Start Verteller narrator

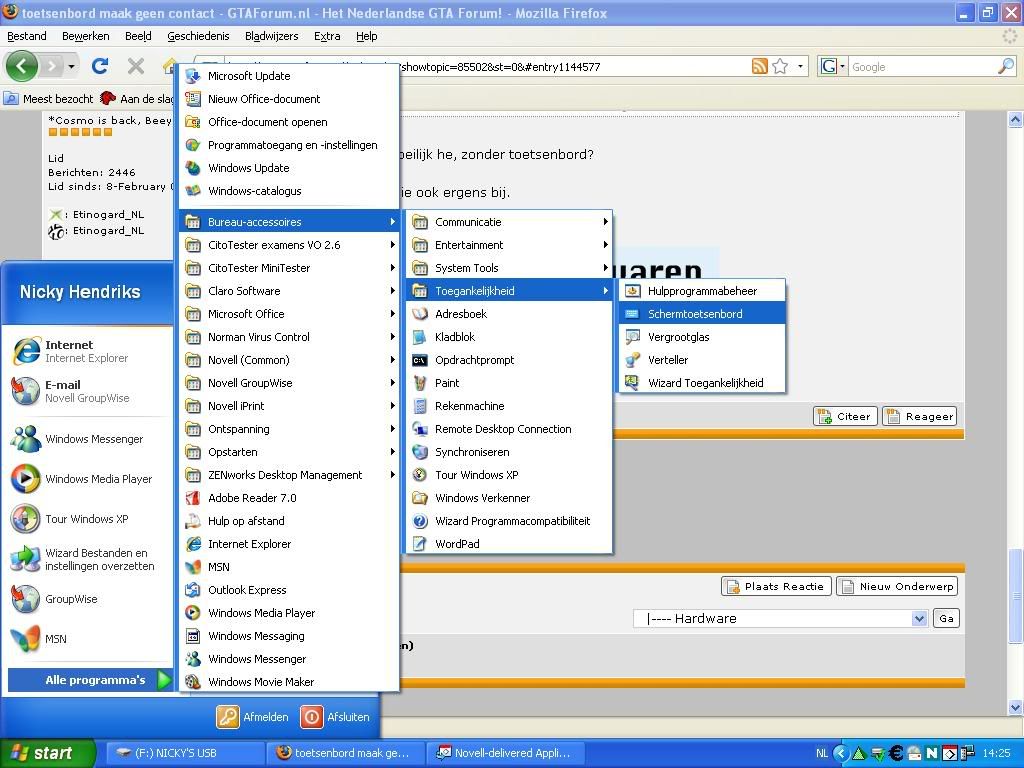[x=702, y=360]
